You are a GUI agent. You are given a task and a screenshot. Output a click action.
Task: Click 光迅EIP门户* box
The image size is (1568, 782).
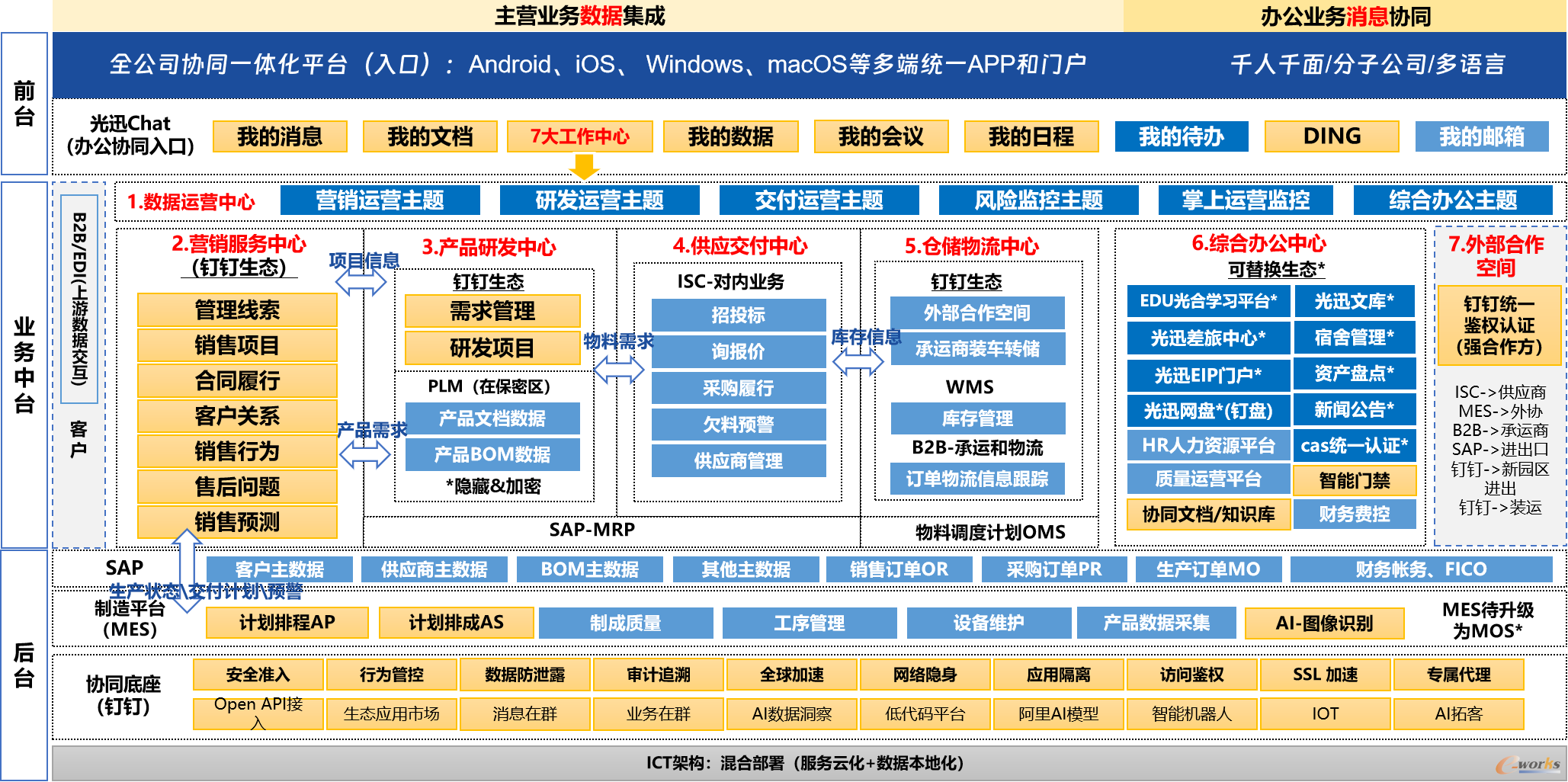click(1208, 375)
